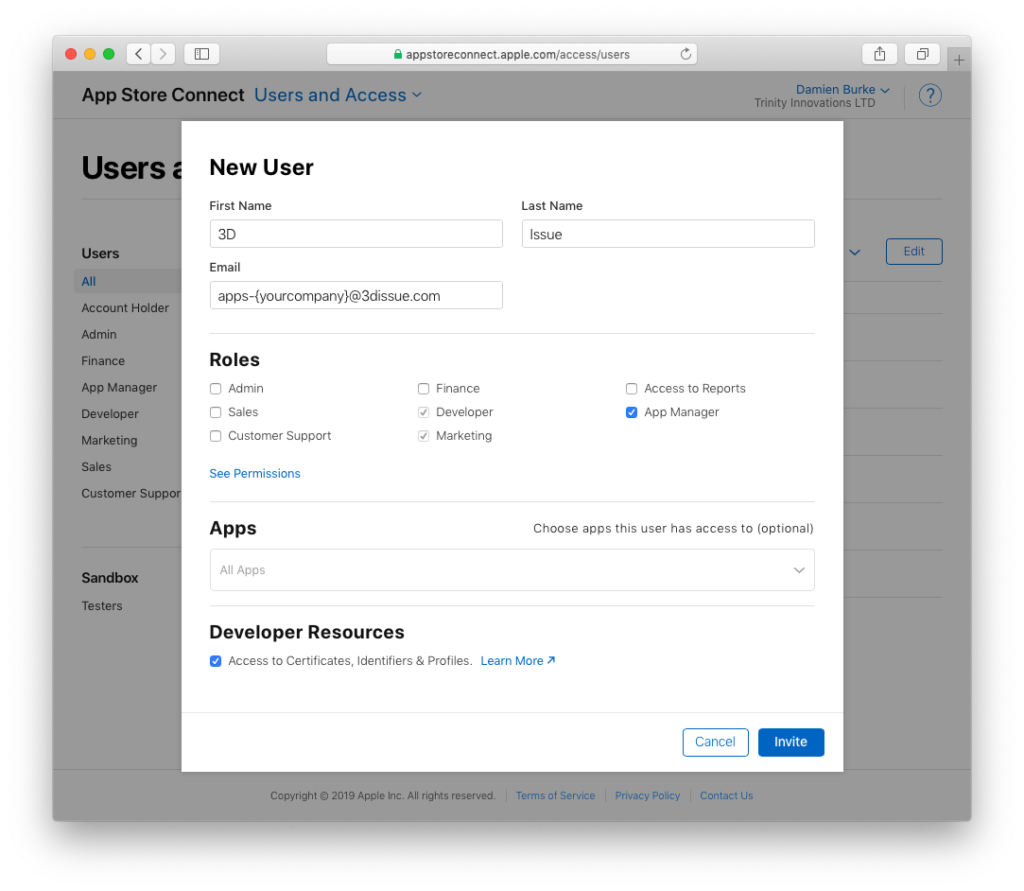Screen dimensions: 1024x891
Task: Click the Safari address bar URL
Action: [517, 54]
